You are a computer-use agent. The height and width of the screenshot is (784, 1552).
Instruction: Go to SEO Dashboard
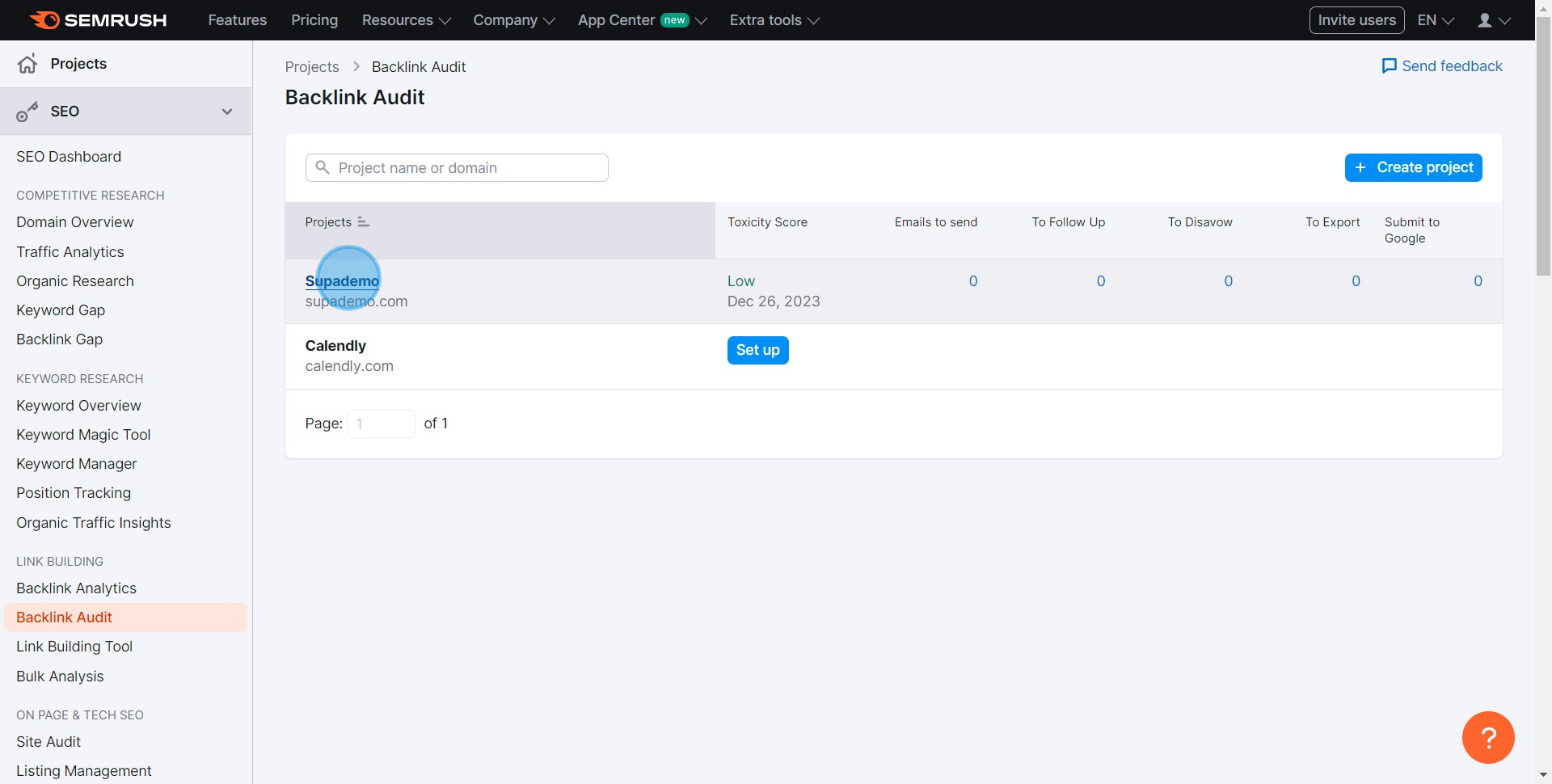click(69, 157)
